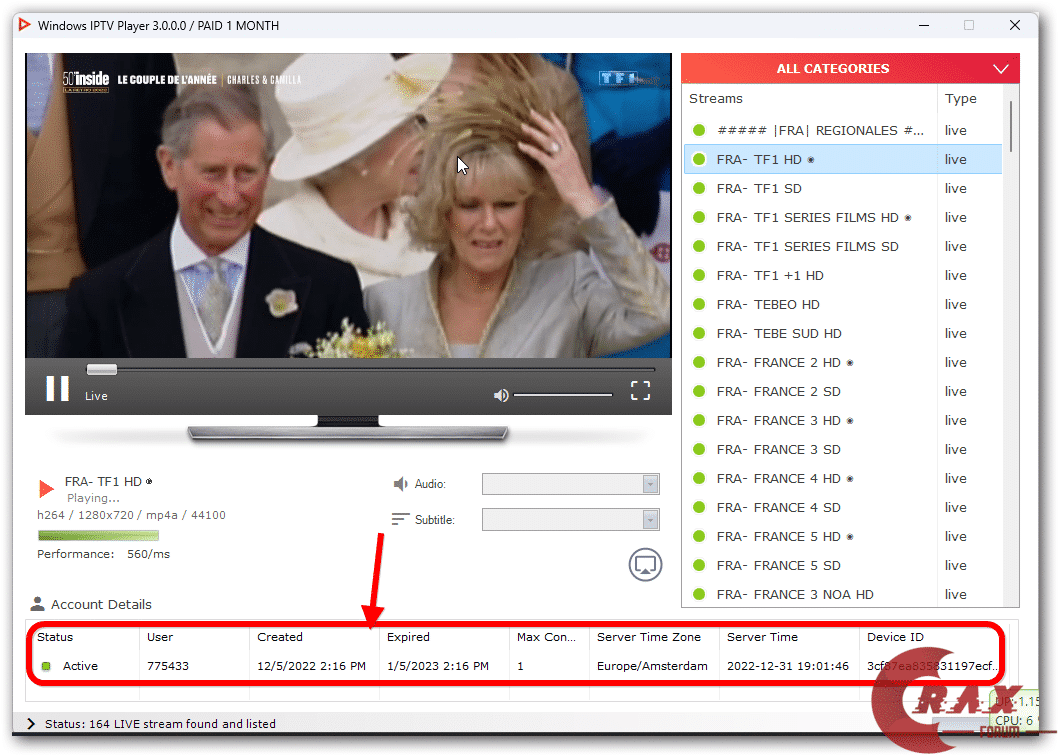Image resolution: width=1059 pixels, height=756 pixels.
Task: Click the video seek bar handle
Action: point(102,370)
